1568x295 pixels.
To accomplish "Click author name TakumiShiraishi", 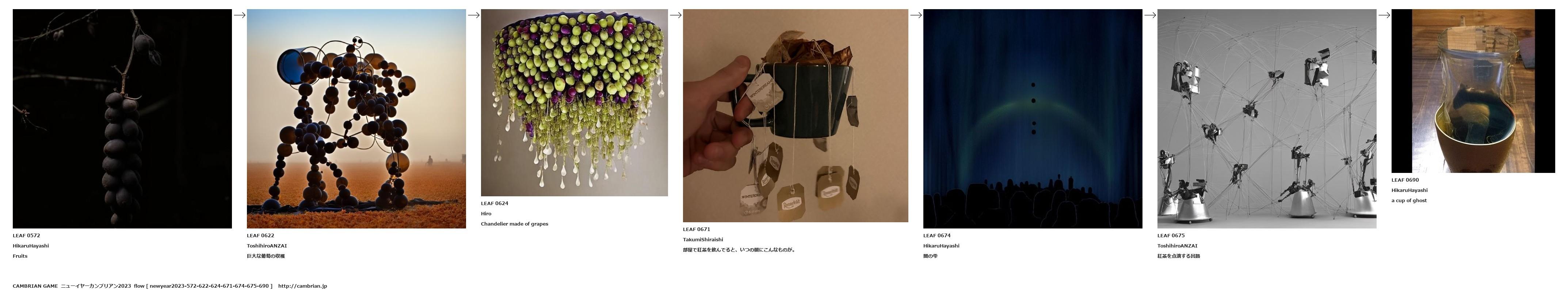I will coord(703,239).
